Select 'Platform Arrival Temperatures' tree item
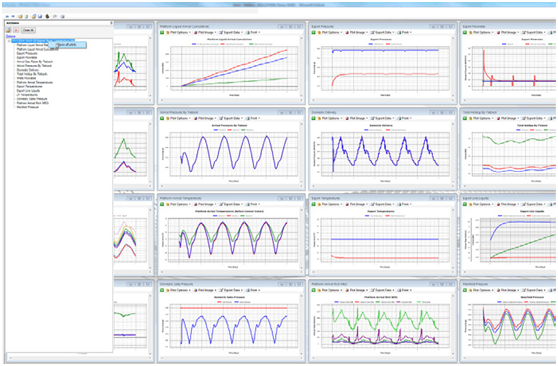558x366 pixels. 35,82
